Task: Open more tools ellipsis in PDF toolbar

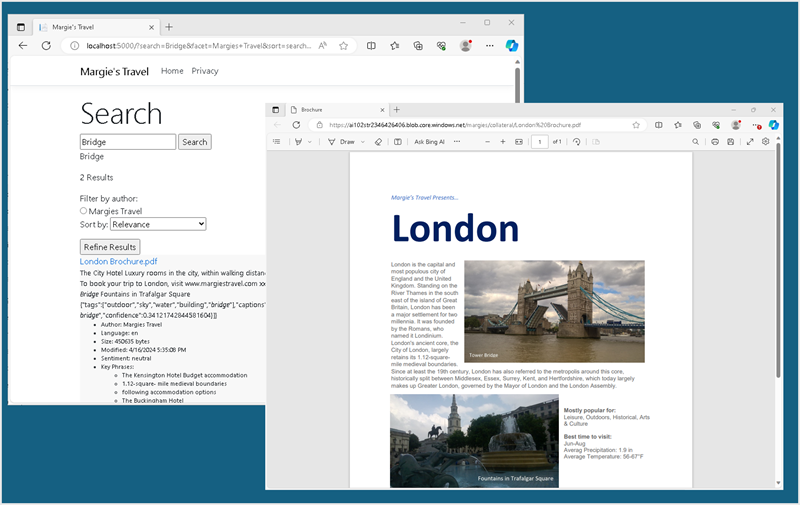Action: tap(457, 142)
